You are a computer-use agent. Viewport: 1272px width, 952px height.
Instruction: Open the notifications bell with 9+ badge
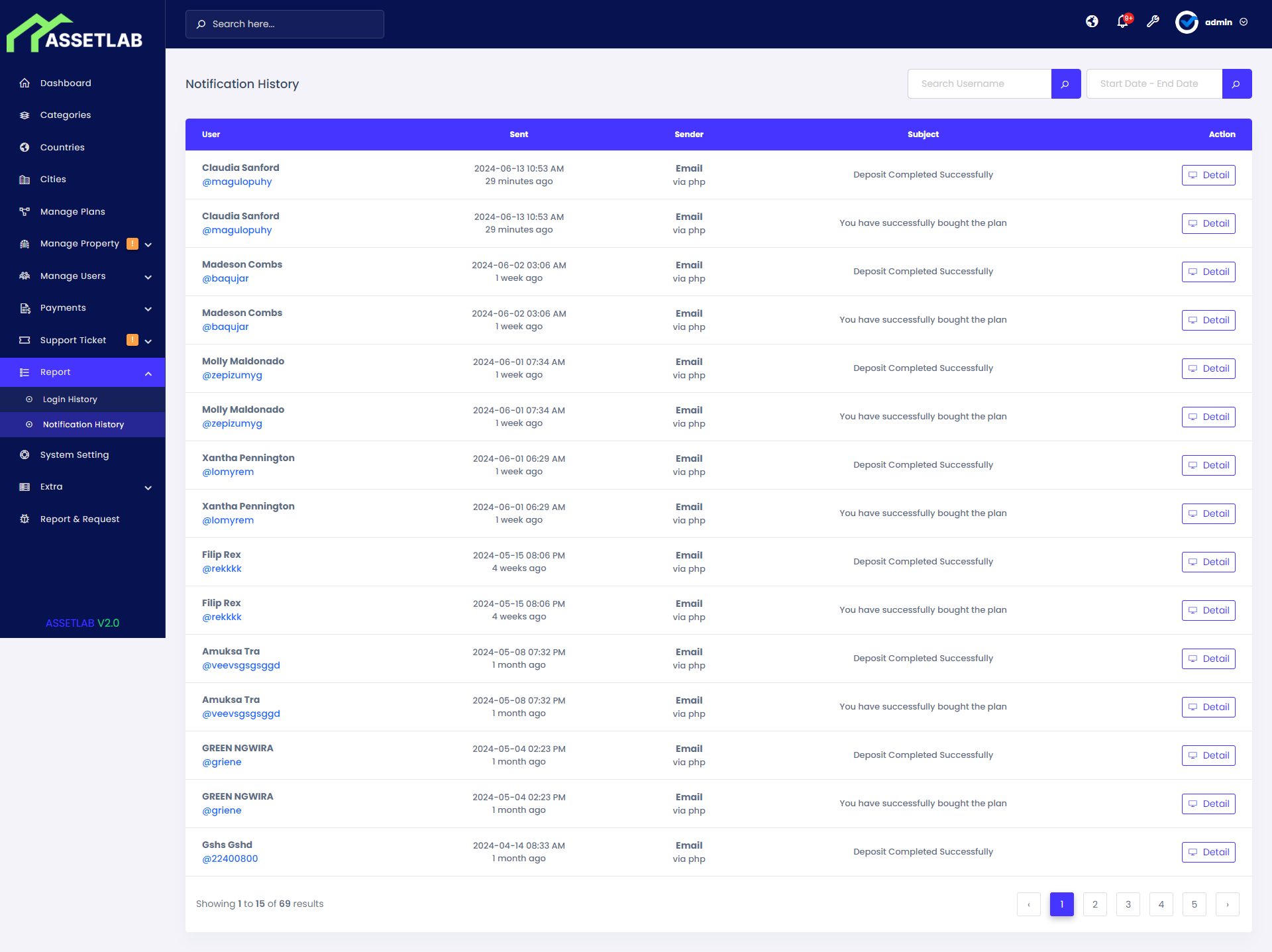(x=1122, y=22)
